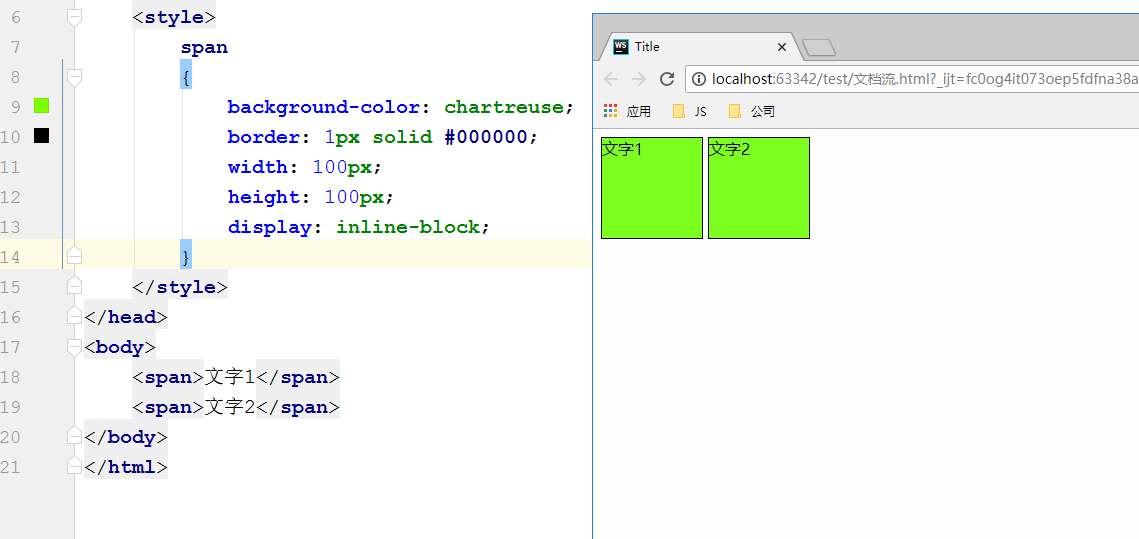
Task: Click 文字1 text in code line 18
Action: (x=230, y=377)
